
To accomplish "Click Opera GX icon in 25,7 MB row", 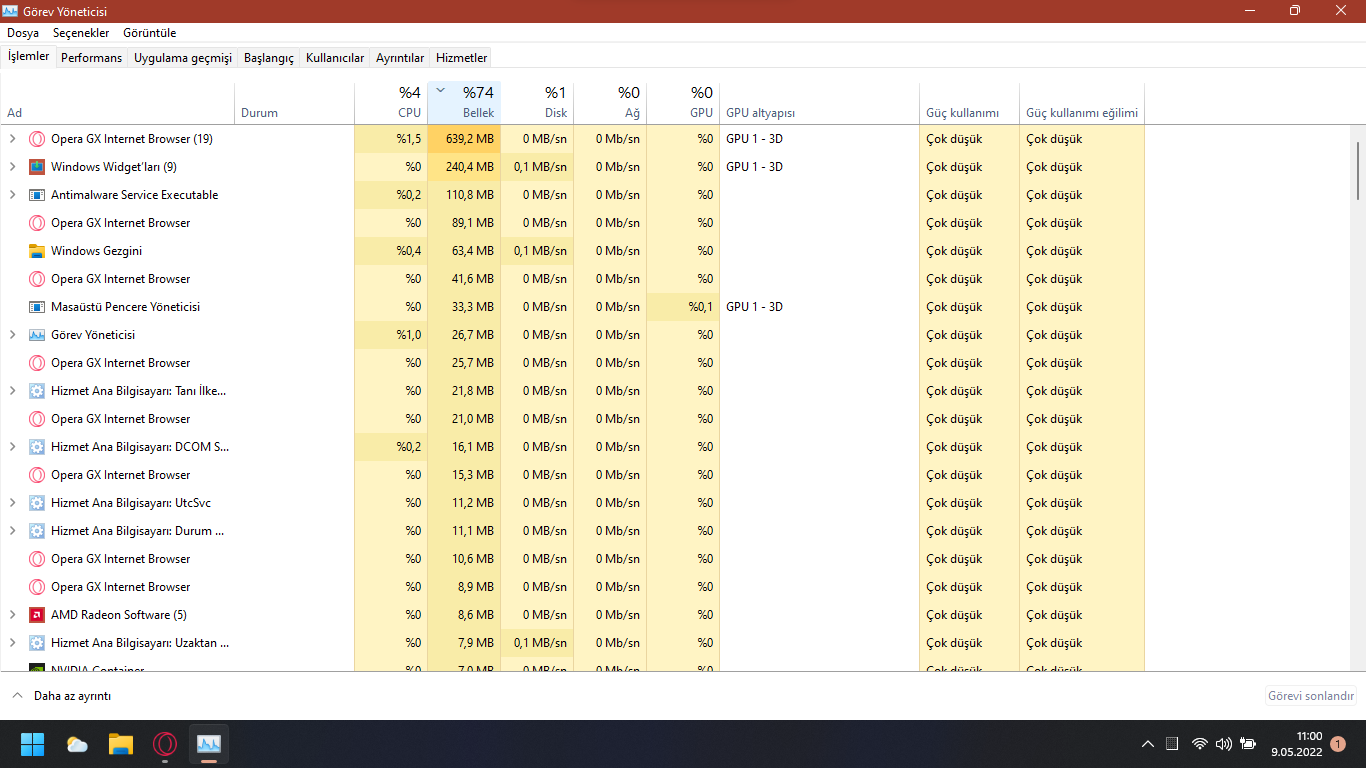I will [x=37, y=363].
